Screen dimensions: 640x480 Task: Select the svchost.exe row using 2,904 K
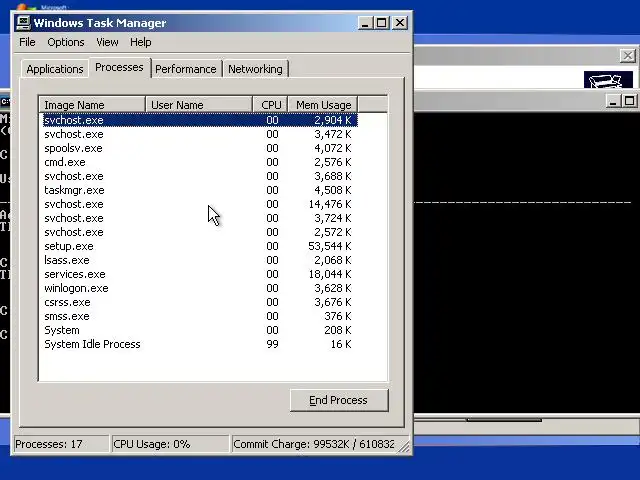[200, 120]
